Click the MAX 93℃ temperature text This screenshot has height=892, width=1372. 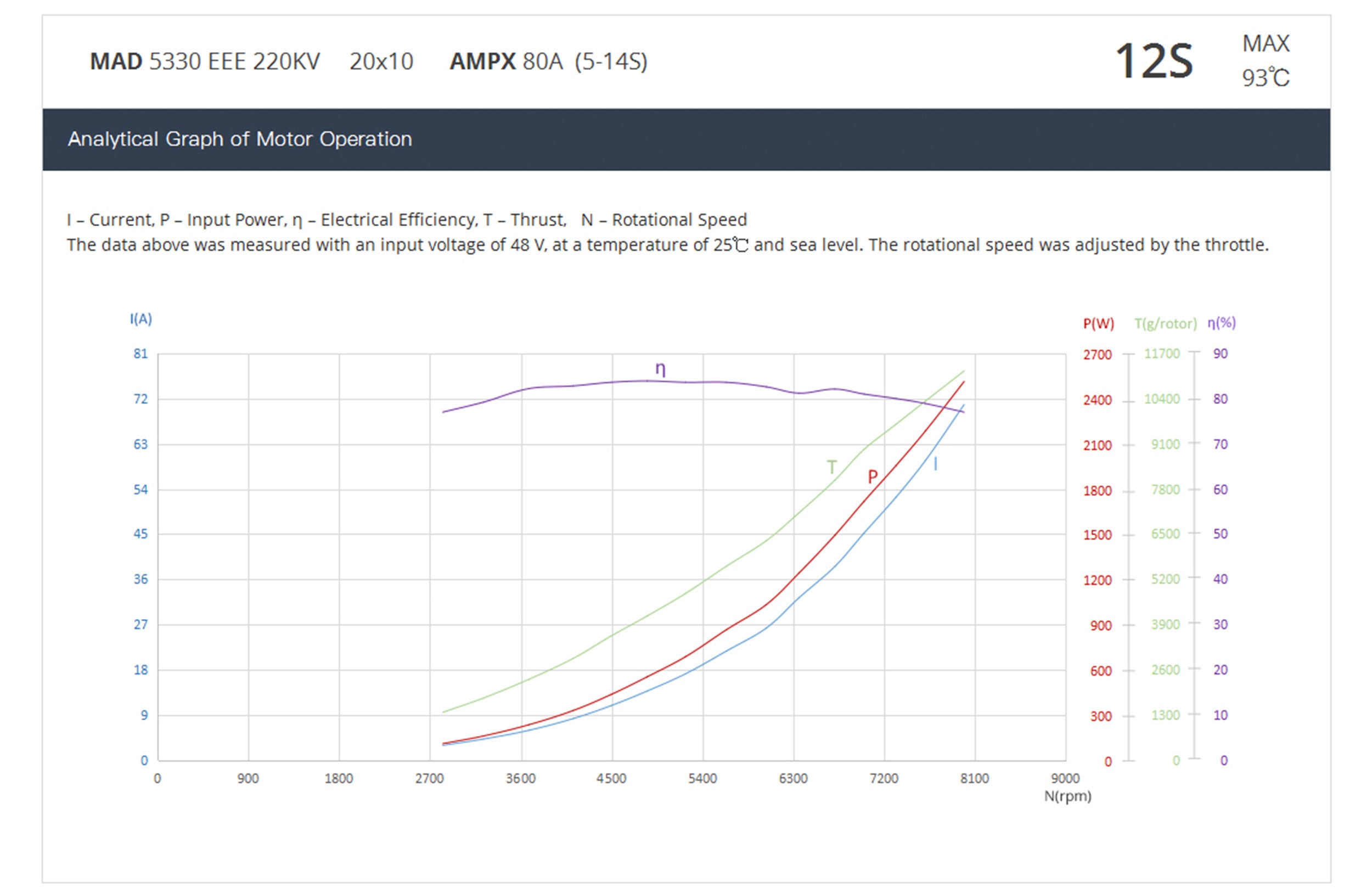coord(1266,61)
